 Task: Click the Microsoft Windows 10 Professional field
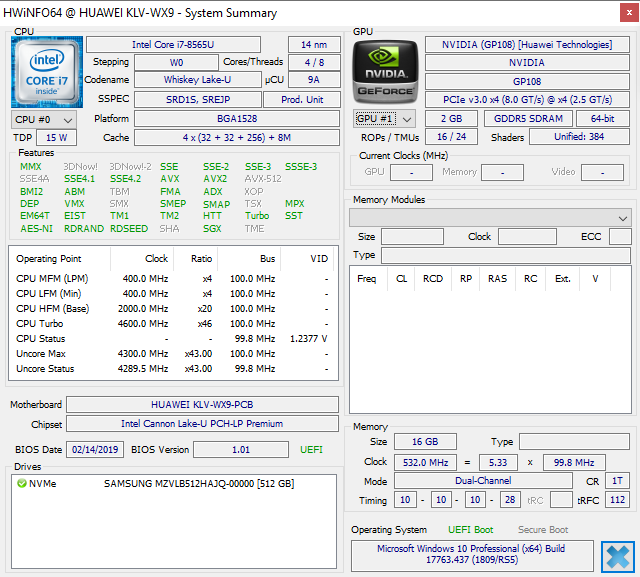[472, 555]
